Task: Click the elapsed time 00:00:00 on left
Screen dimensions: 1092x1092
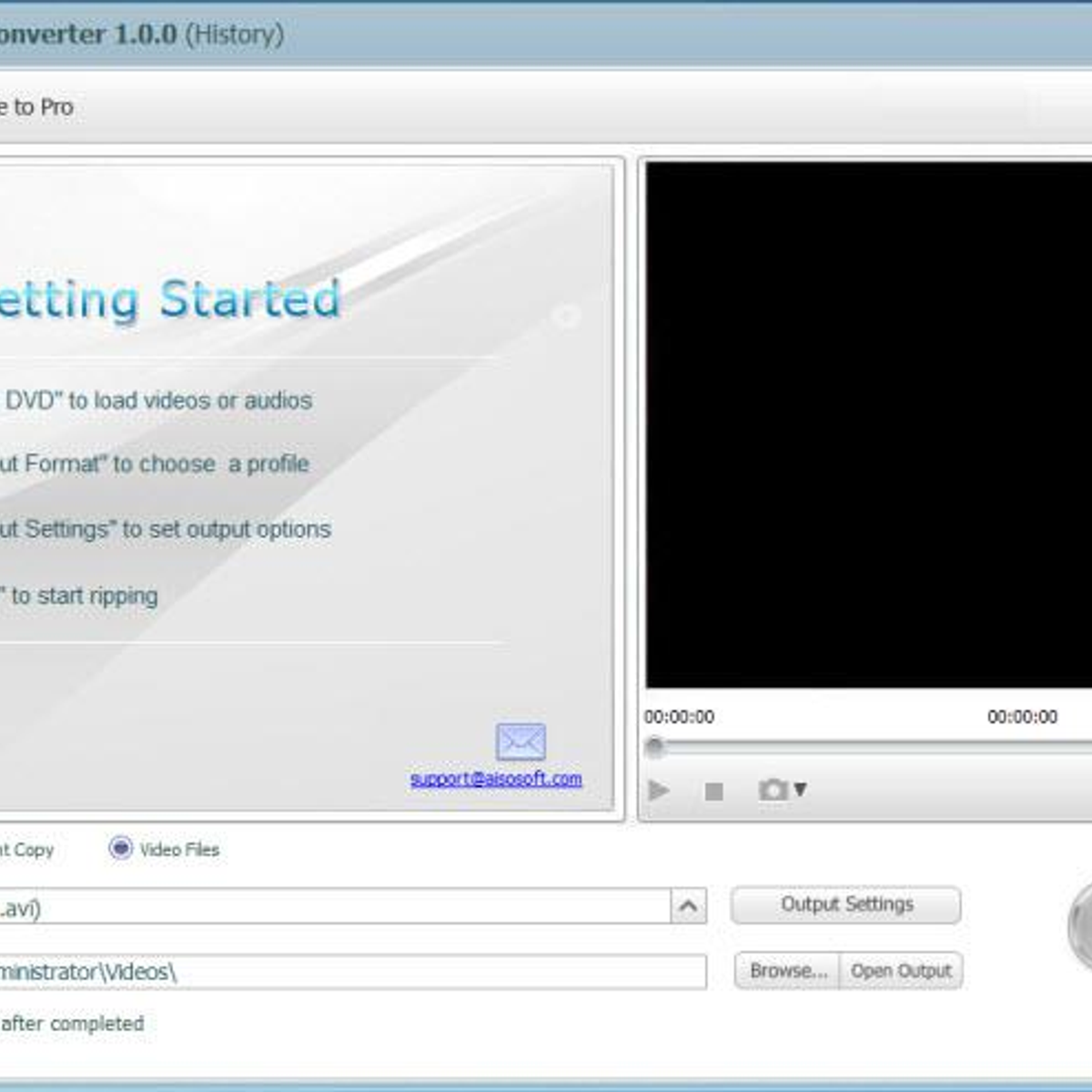Action: point(679,717)
